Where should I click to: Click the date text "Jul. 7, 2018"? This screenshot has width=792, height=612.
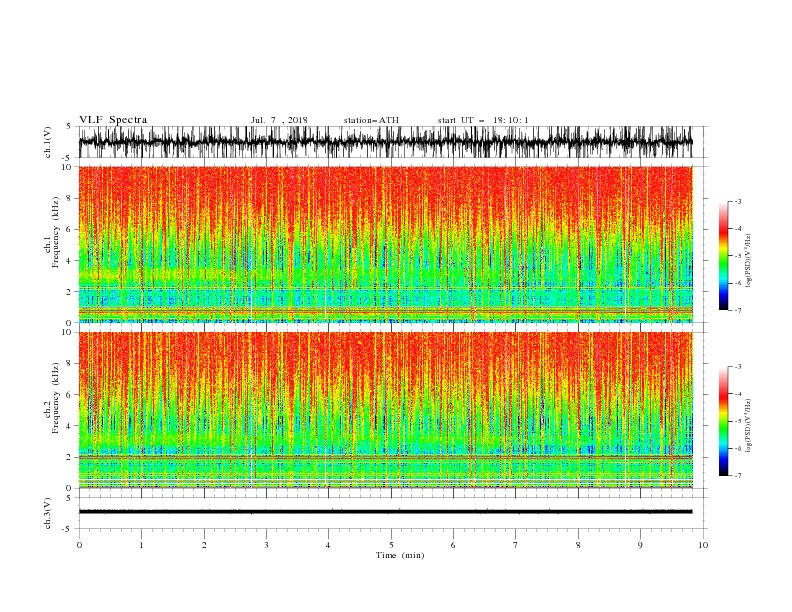tap(279, 120)
